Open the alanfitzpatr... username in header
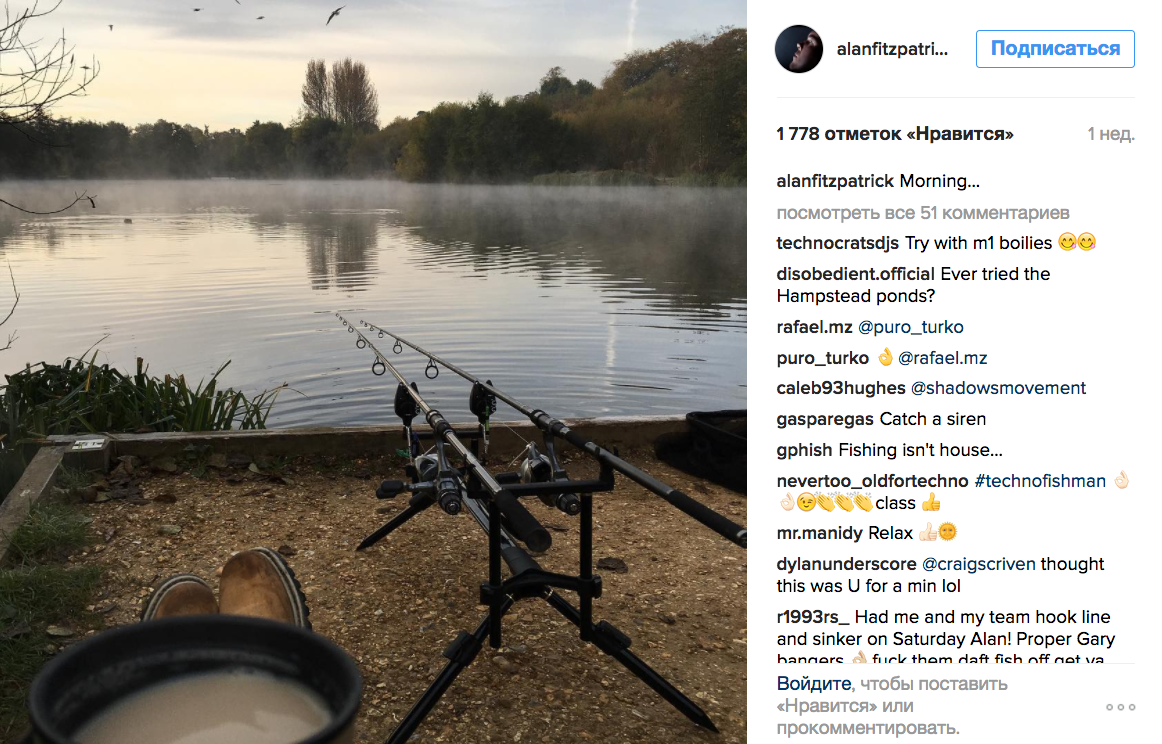The width and height of the screenshot is (1162, 744). pos(892,49)
